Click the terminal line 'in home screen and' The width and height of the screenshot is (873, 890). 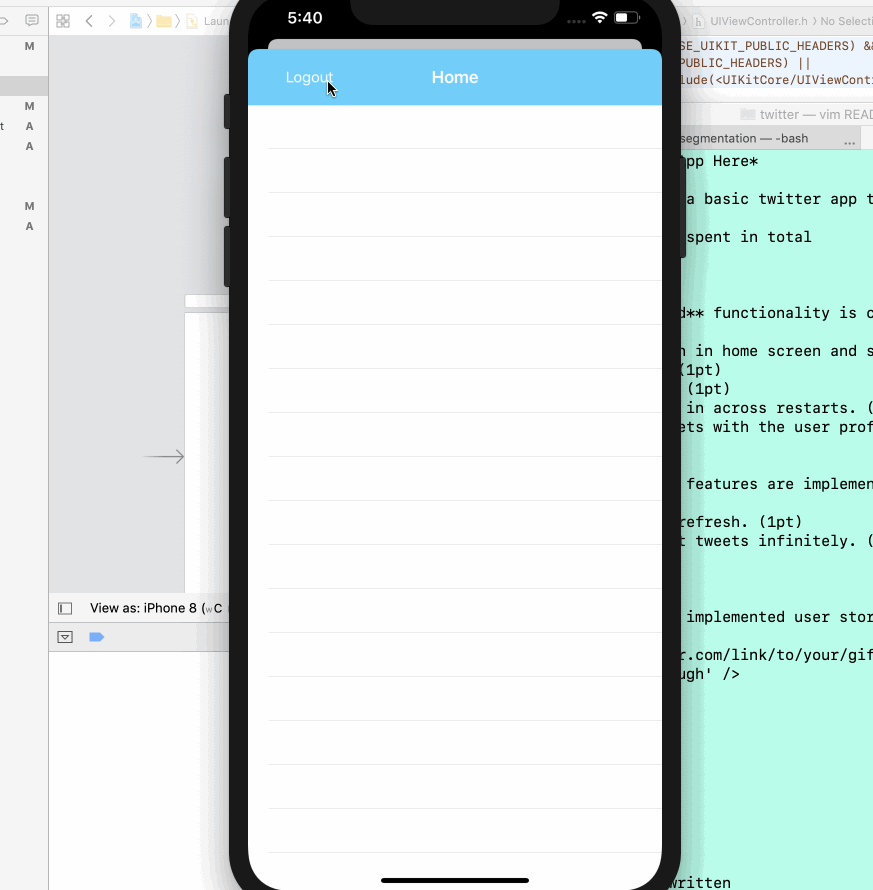pos(777,351)
